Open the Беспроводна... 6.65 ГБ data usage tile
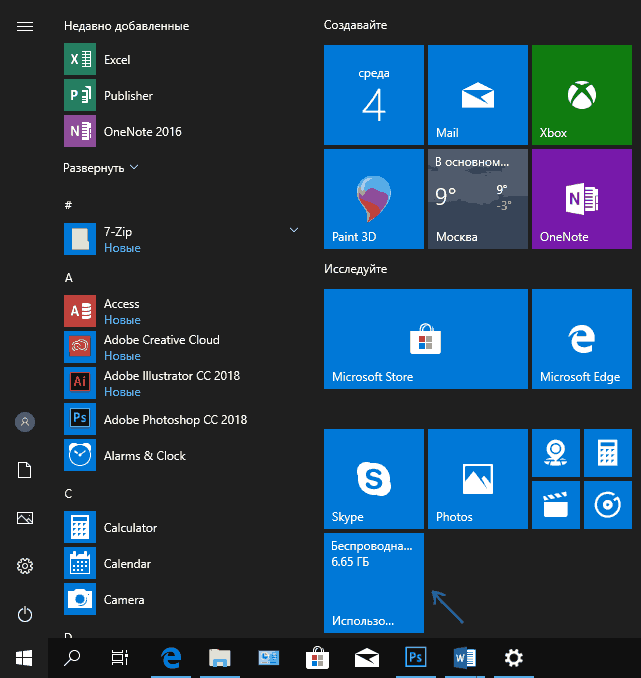This screenshot has height=678, width=641. click(x=374, y=583)
